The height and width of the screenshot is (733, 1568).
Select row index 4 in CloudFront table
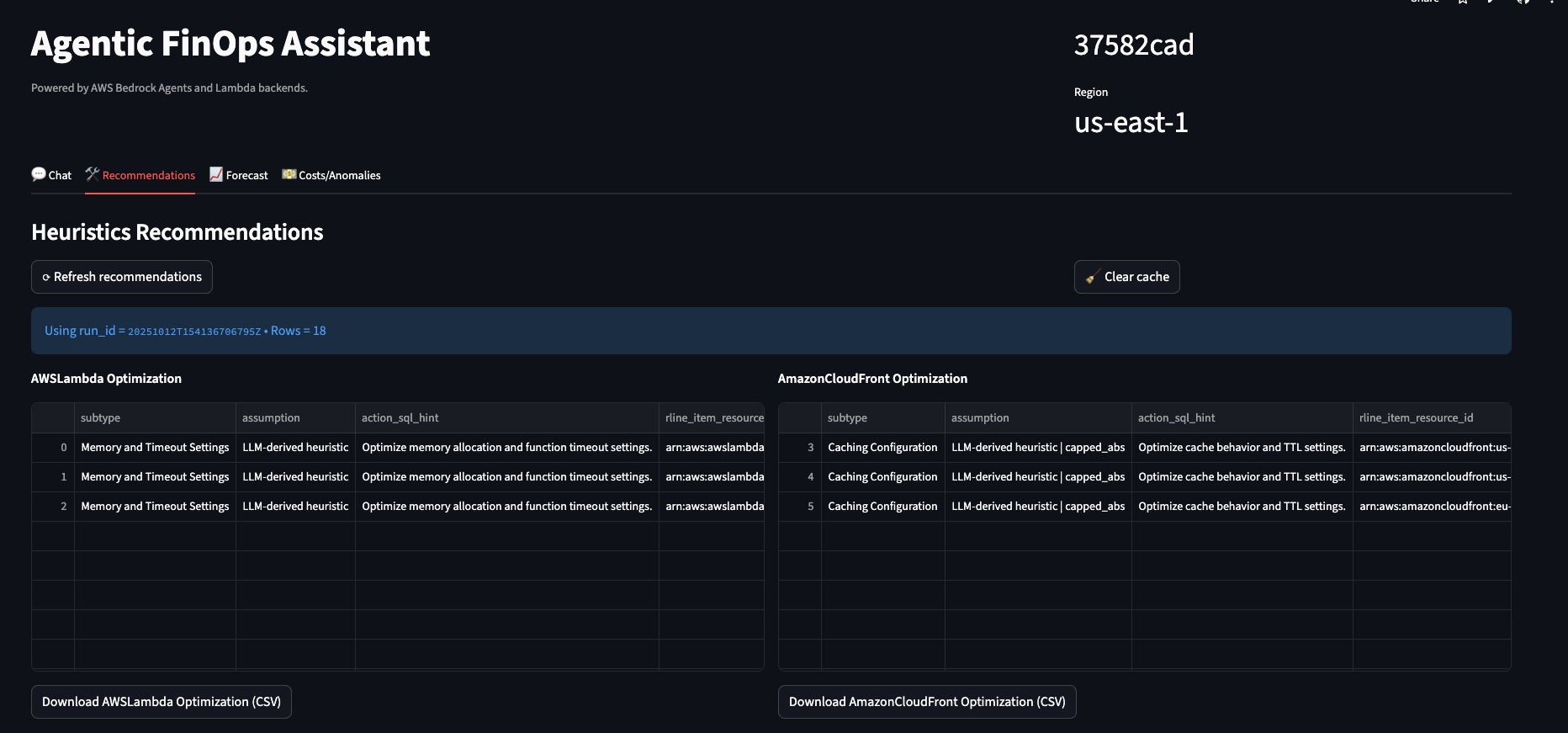(x=800, y=477)
